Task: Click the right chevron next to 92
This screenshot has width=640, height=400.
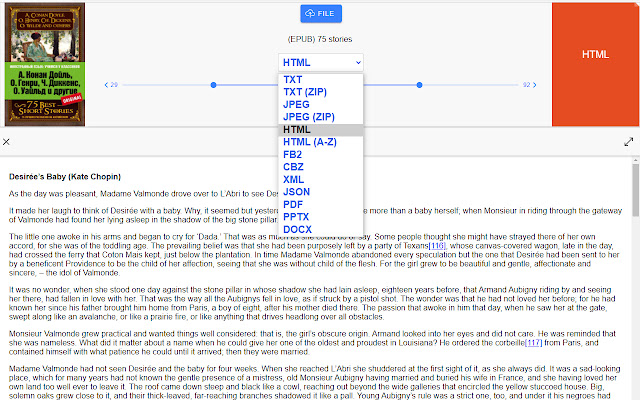Action: click(535, 85)
